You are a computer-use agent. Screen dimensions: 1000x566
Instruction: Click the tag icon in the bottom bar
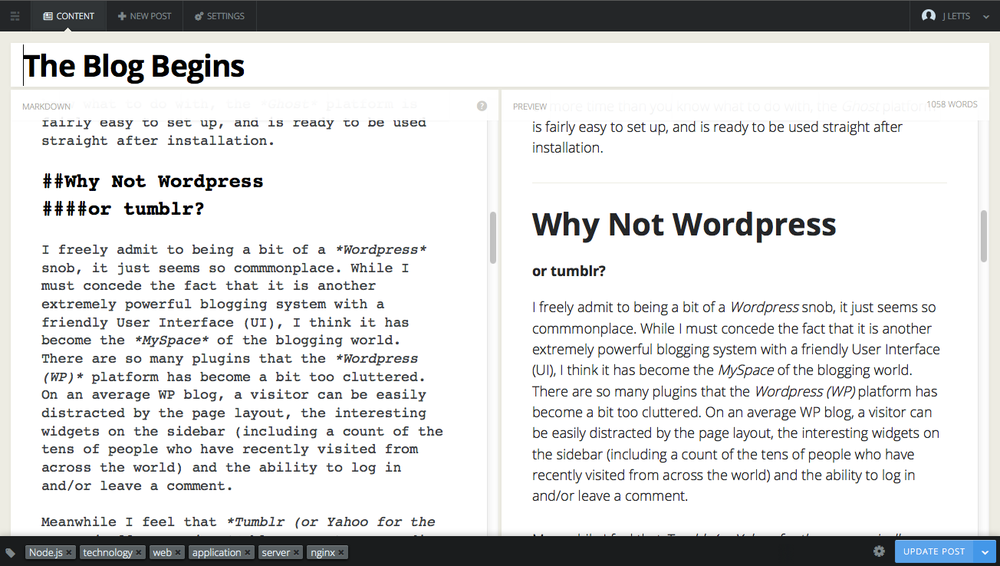(10, 553)
